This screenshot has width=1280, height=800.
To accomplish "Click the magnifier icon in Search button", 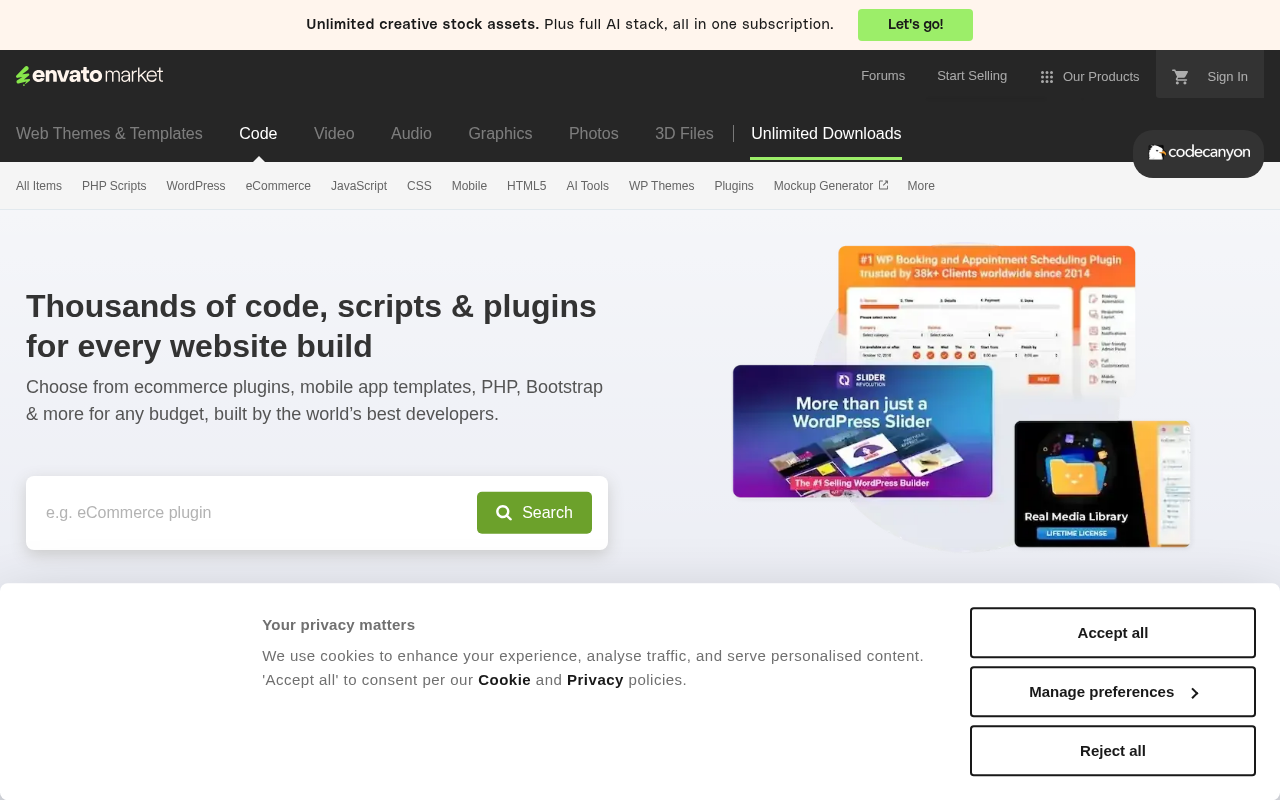I will click(x=504, y=513).
